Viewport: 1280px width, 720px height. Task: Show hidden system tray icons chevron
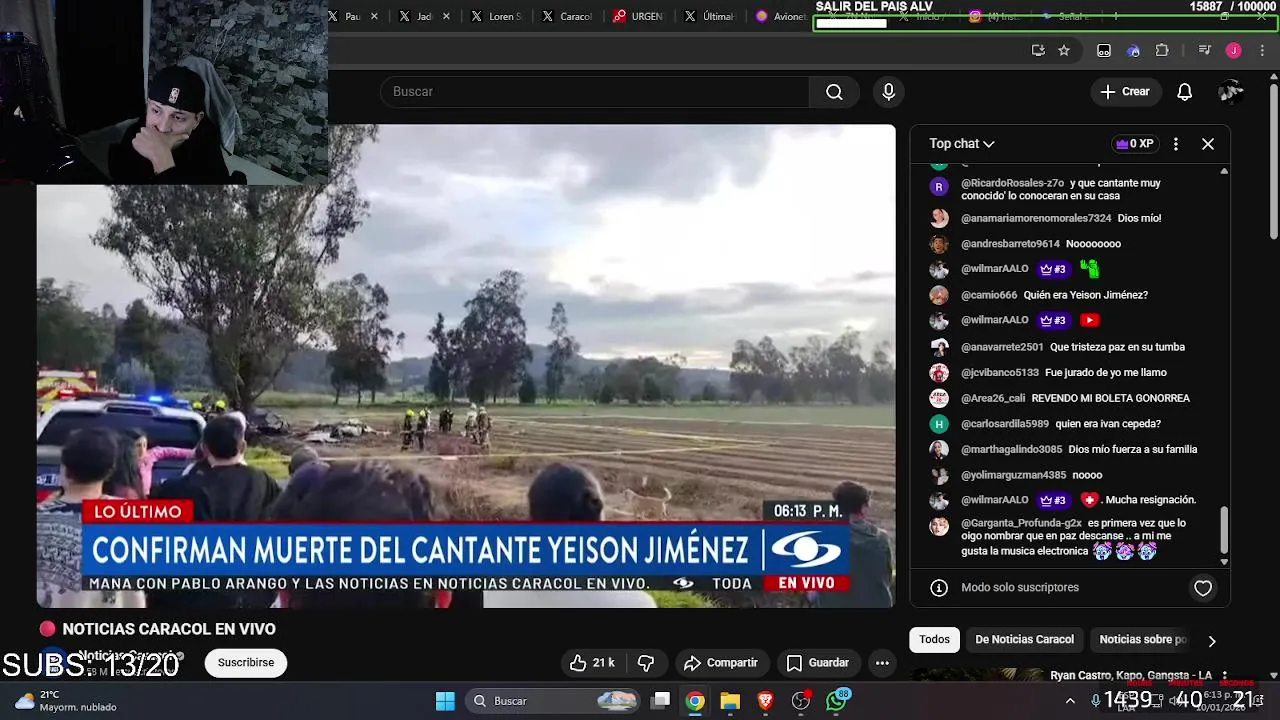(1070, 701)
